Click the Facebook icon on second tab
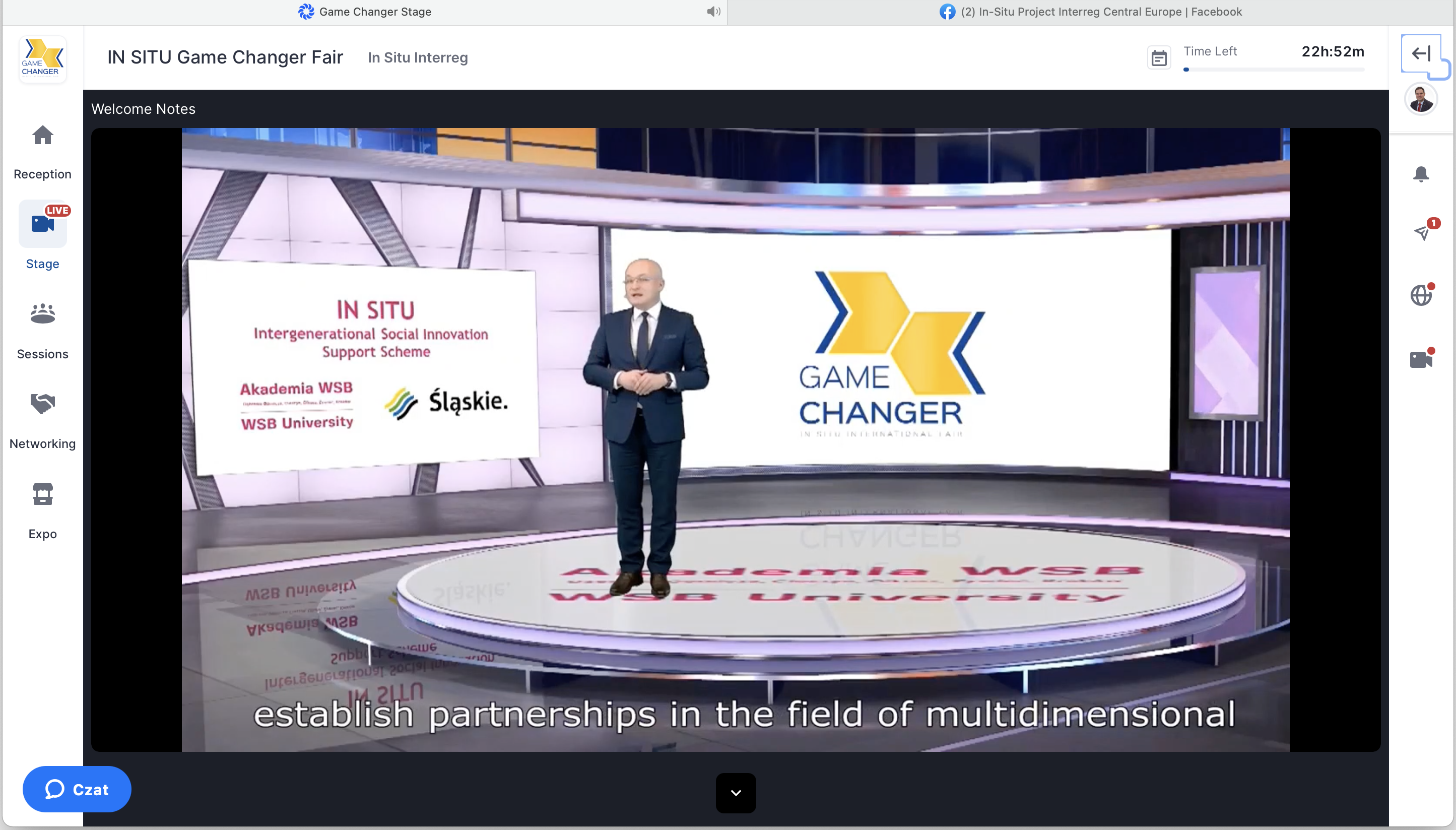Viewport: 1456px width, 830px height. tap(947, 12)
